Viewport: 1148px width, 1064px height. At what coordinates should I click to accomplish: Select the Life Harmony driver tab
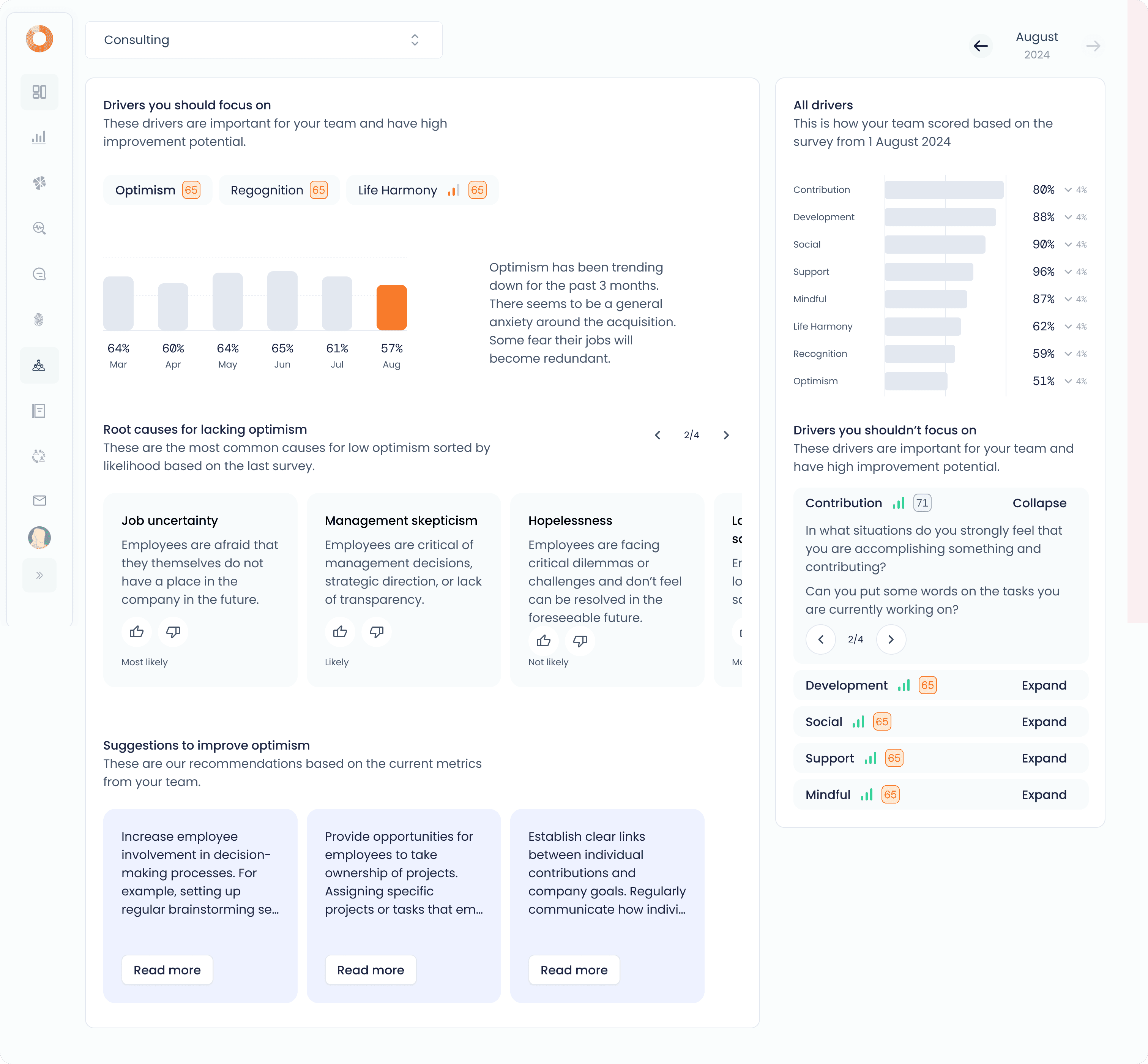[421, 190]
